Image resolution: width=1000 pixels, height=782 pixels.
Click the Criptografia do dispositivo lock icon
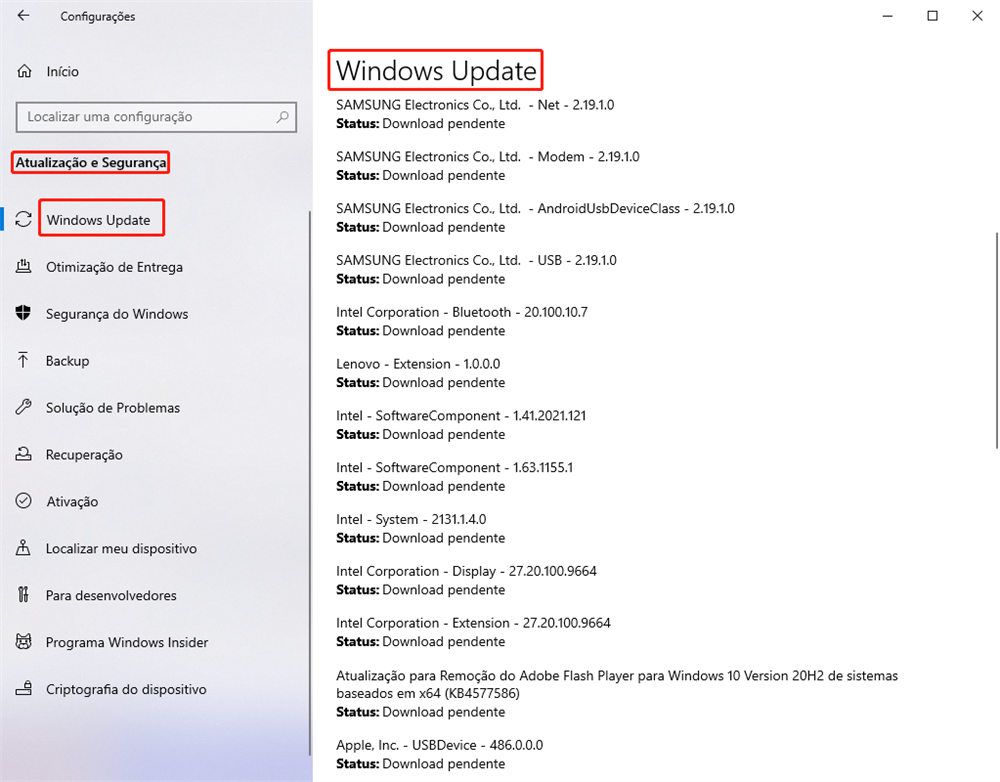pos(24,688)
